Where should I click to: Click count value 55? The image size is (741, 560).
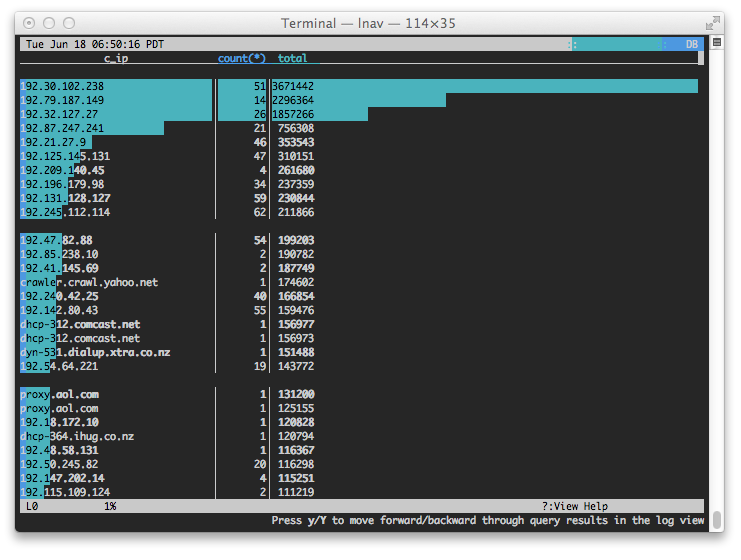pos(260,310)
